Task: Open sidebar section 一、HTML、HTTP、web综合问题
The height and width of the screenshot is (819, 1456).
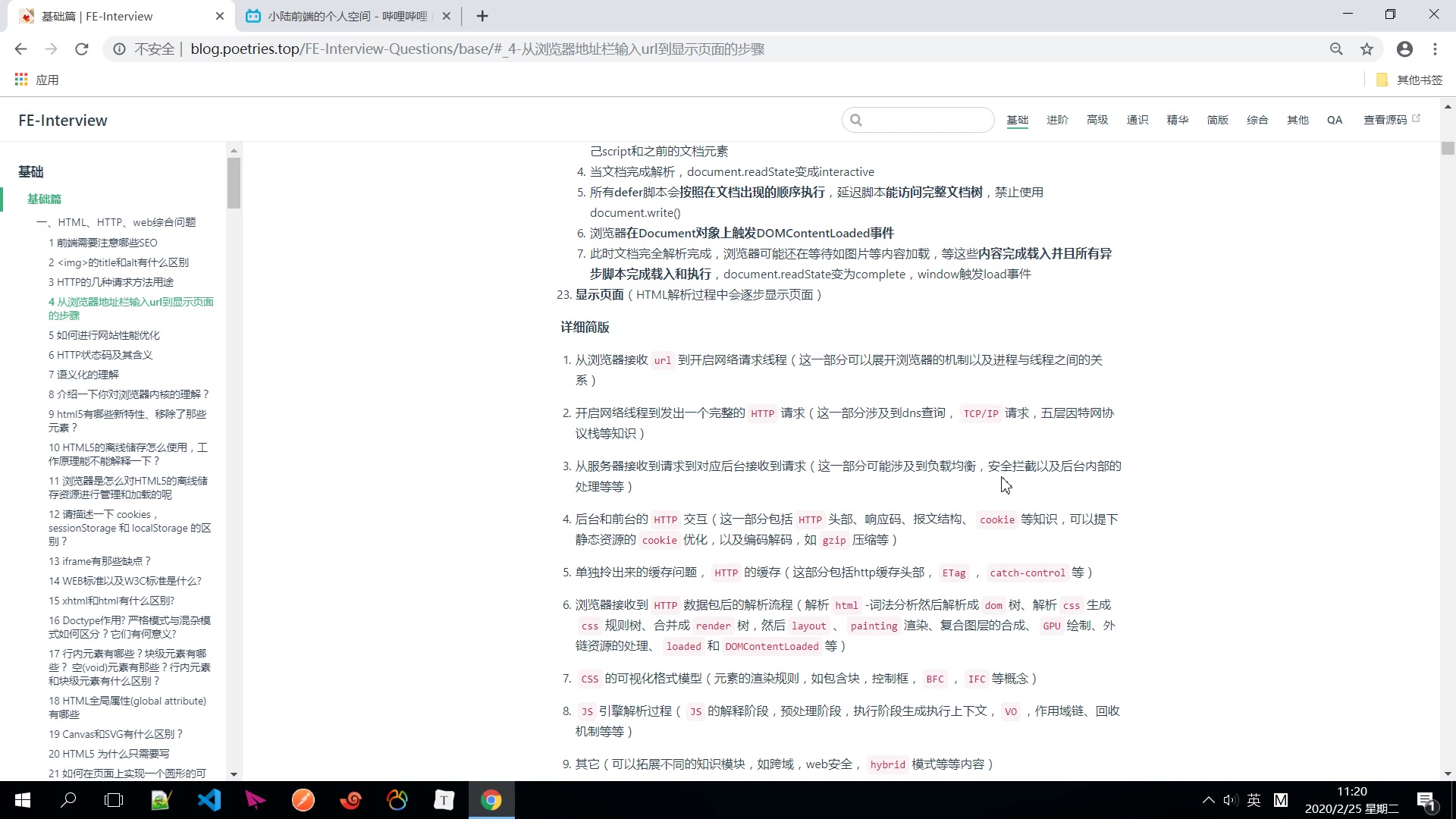Action: [x=116, y=222]
